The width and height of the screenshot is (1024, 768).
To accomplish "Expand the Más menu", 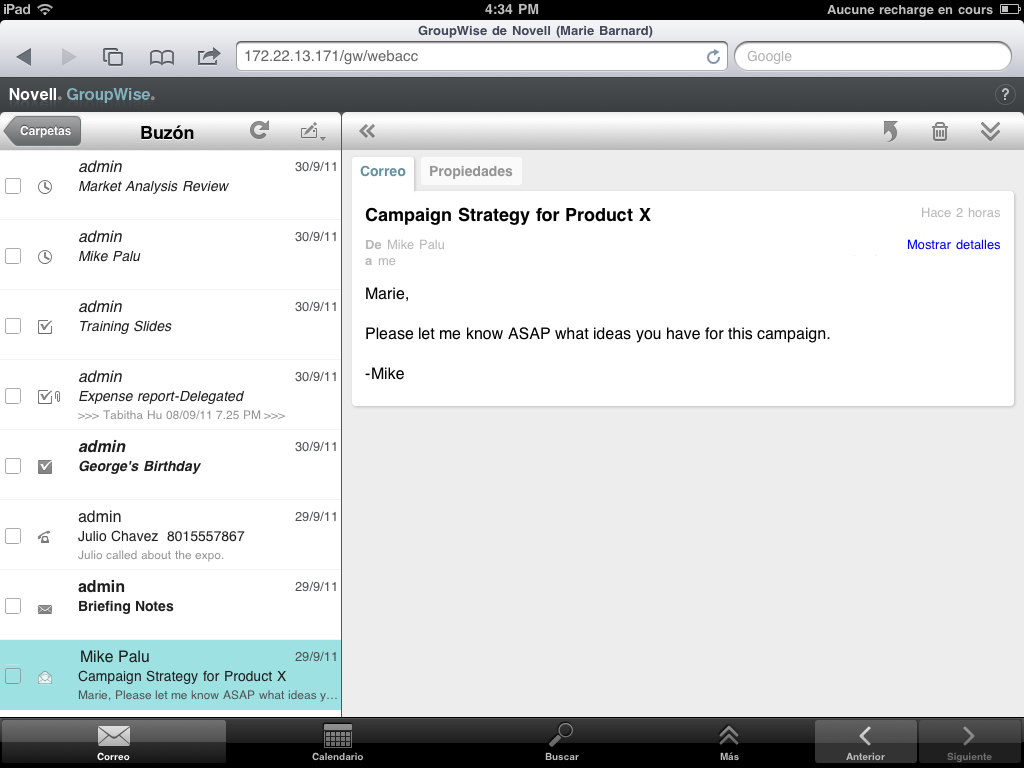I will (729, 742).
